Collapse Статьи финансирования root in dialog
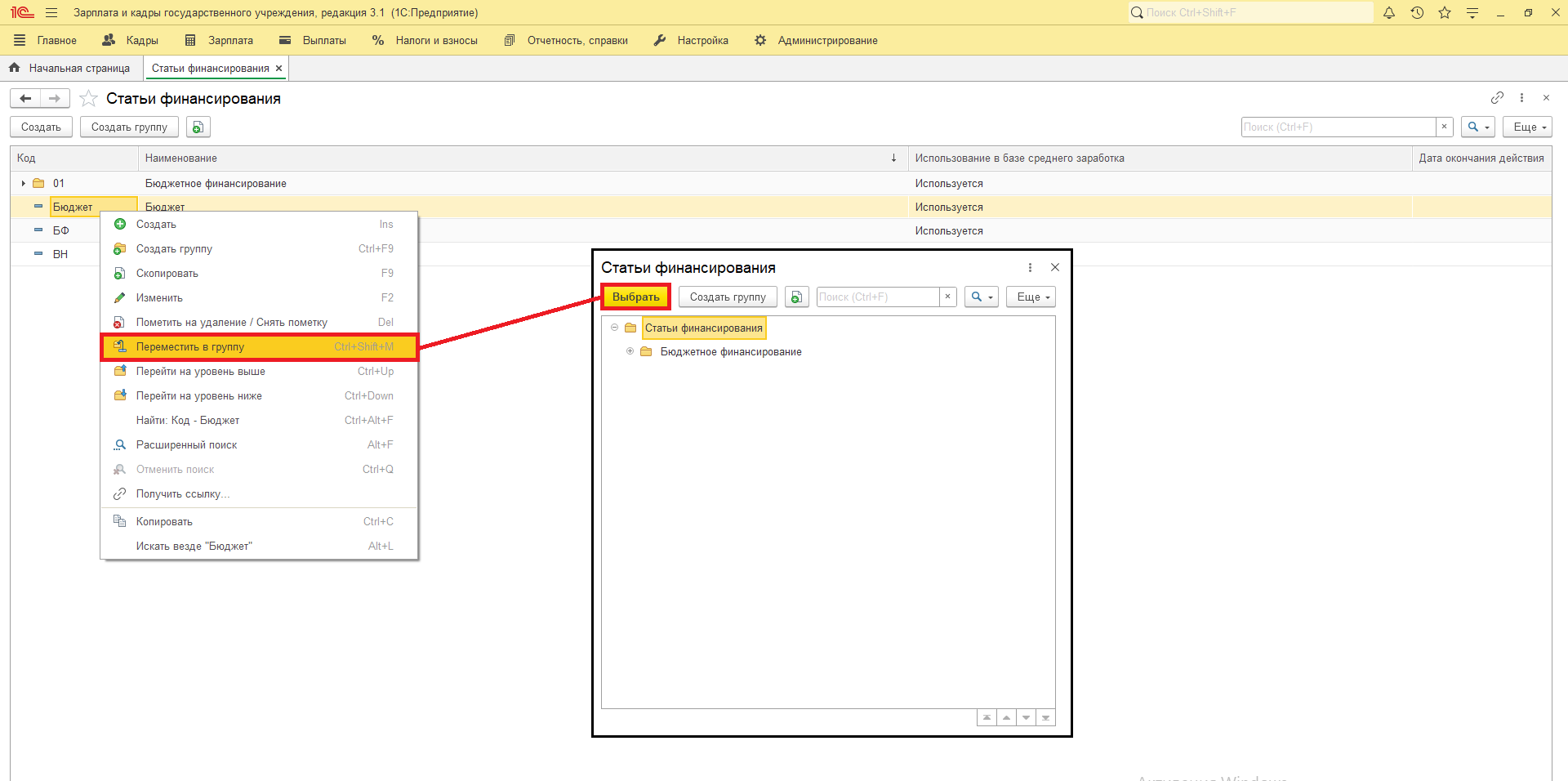Image resolution: width=1568 pixels, height=781 pixels. click(x=614, y=328)
